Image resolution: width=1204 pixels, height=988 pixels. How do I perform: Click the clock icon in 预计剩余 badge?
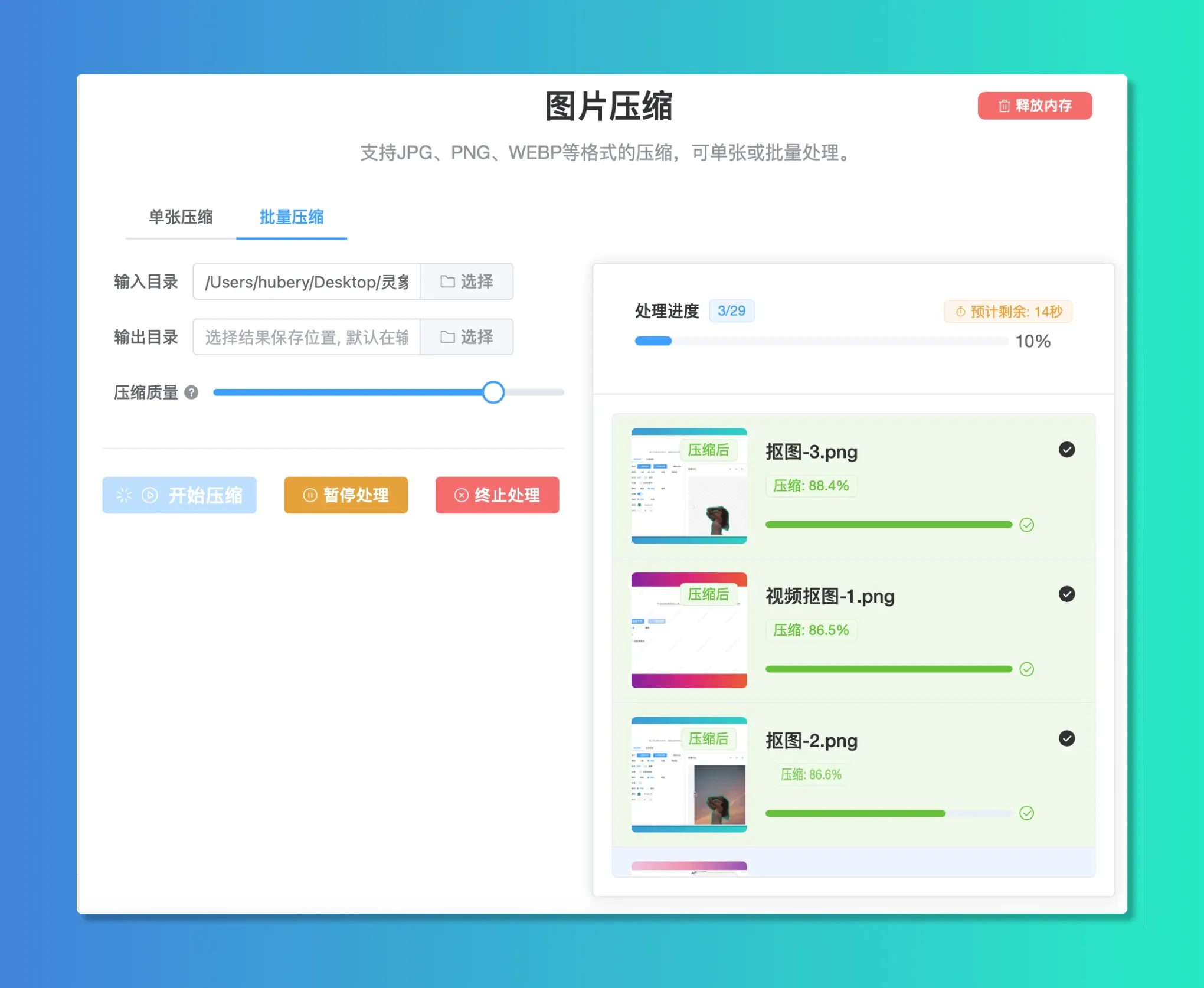(960, 312)
